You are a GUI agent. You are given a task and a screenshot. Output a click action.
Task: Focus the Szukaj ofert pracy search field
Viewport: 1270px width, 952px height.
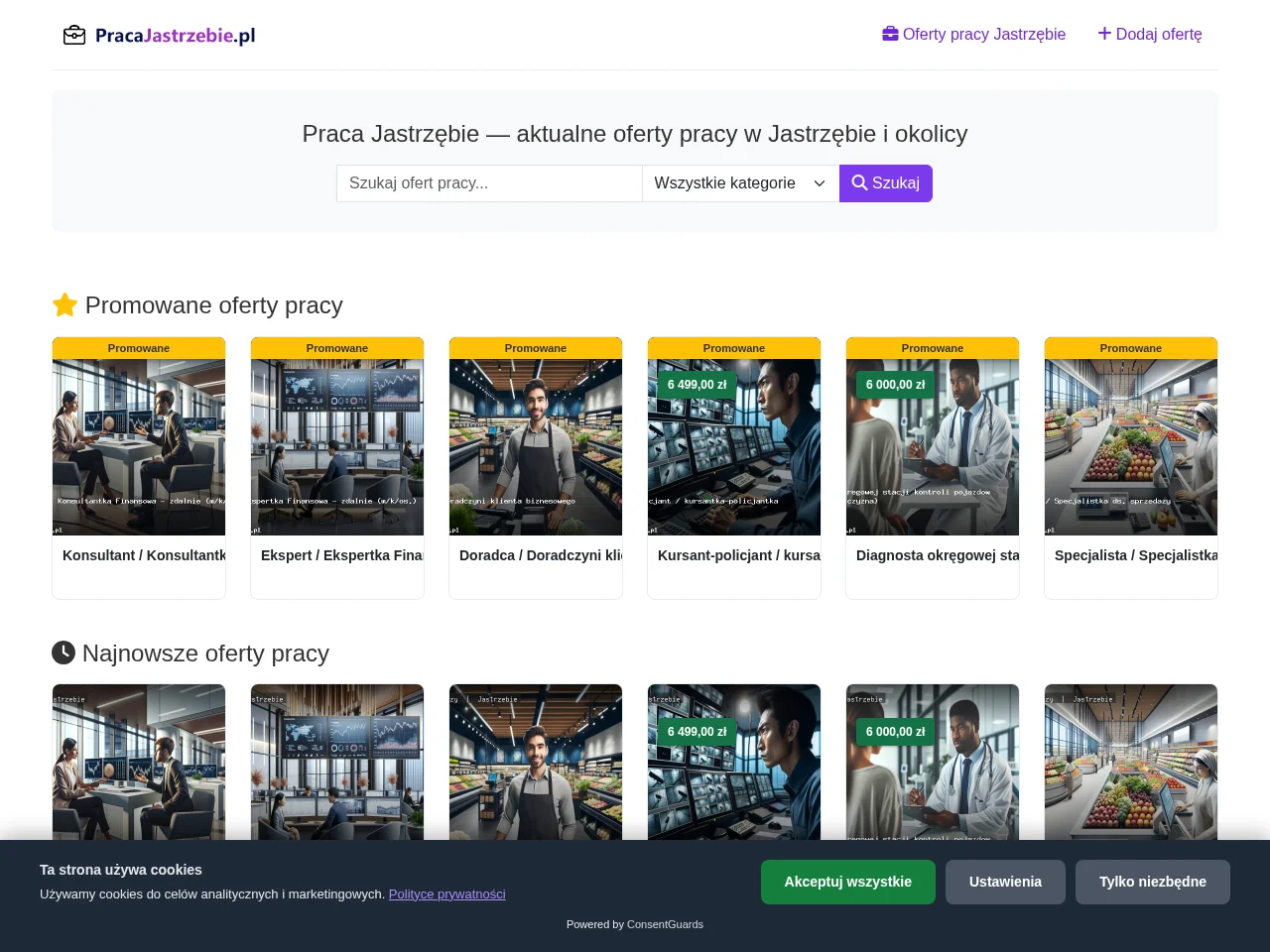489,183
